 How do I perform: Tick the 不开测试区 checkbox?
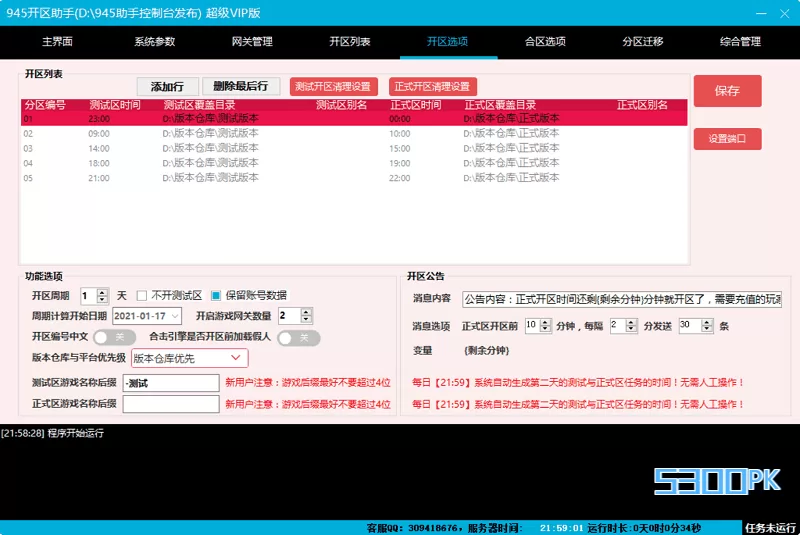(x=142, y=296)
